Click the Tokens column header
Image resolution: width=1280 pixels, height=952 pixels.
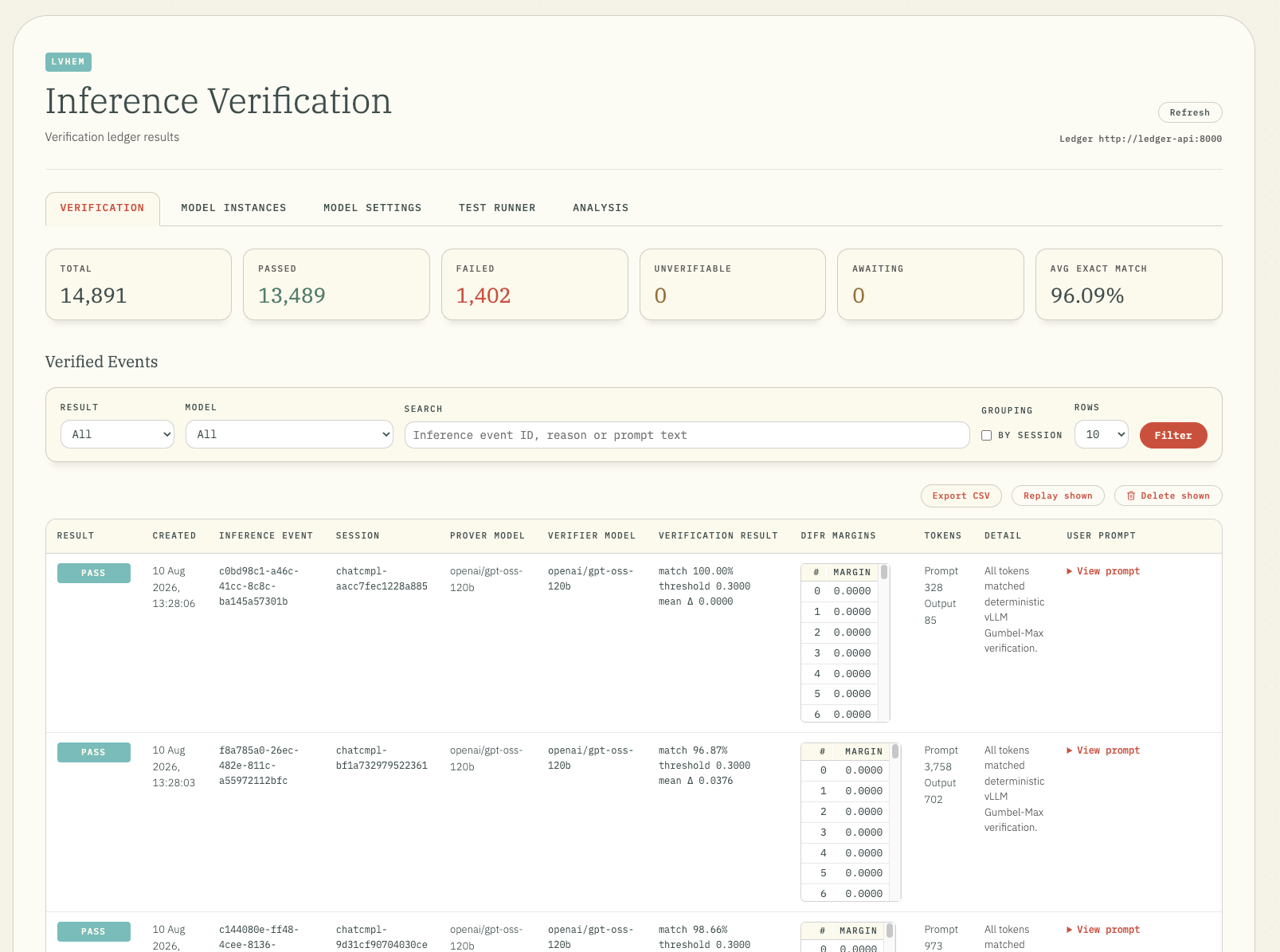point(943,536)
